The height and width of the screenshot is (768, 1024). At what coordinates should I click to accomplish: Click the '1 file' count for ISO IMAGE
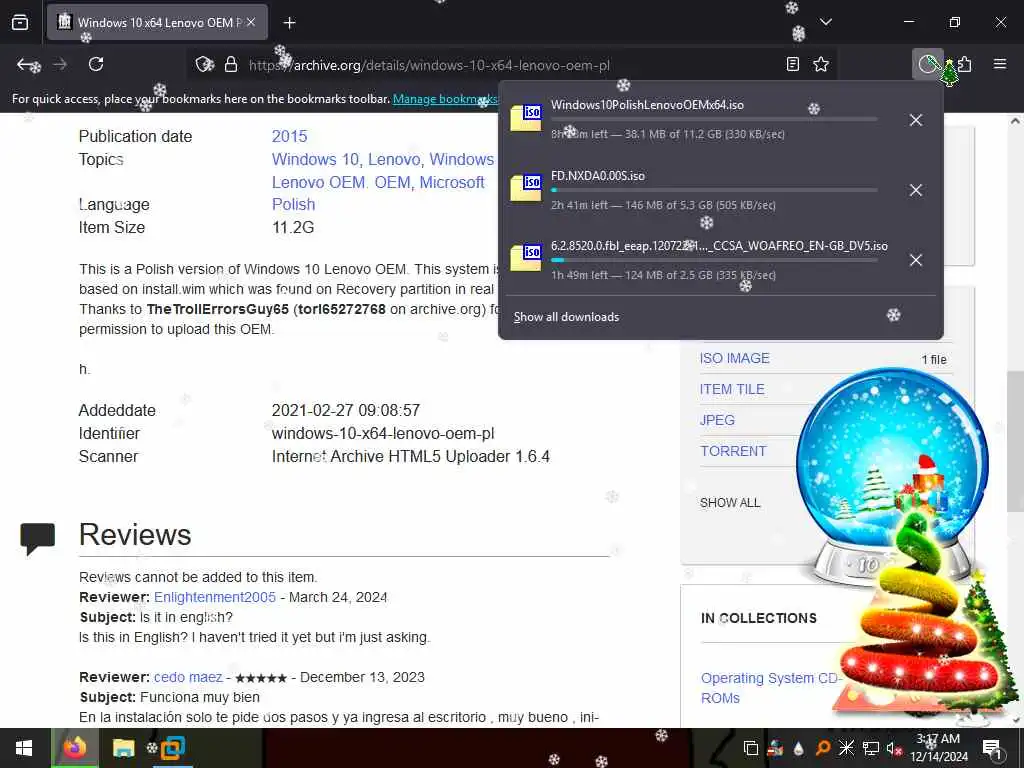(x=934, y=360)
